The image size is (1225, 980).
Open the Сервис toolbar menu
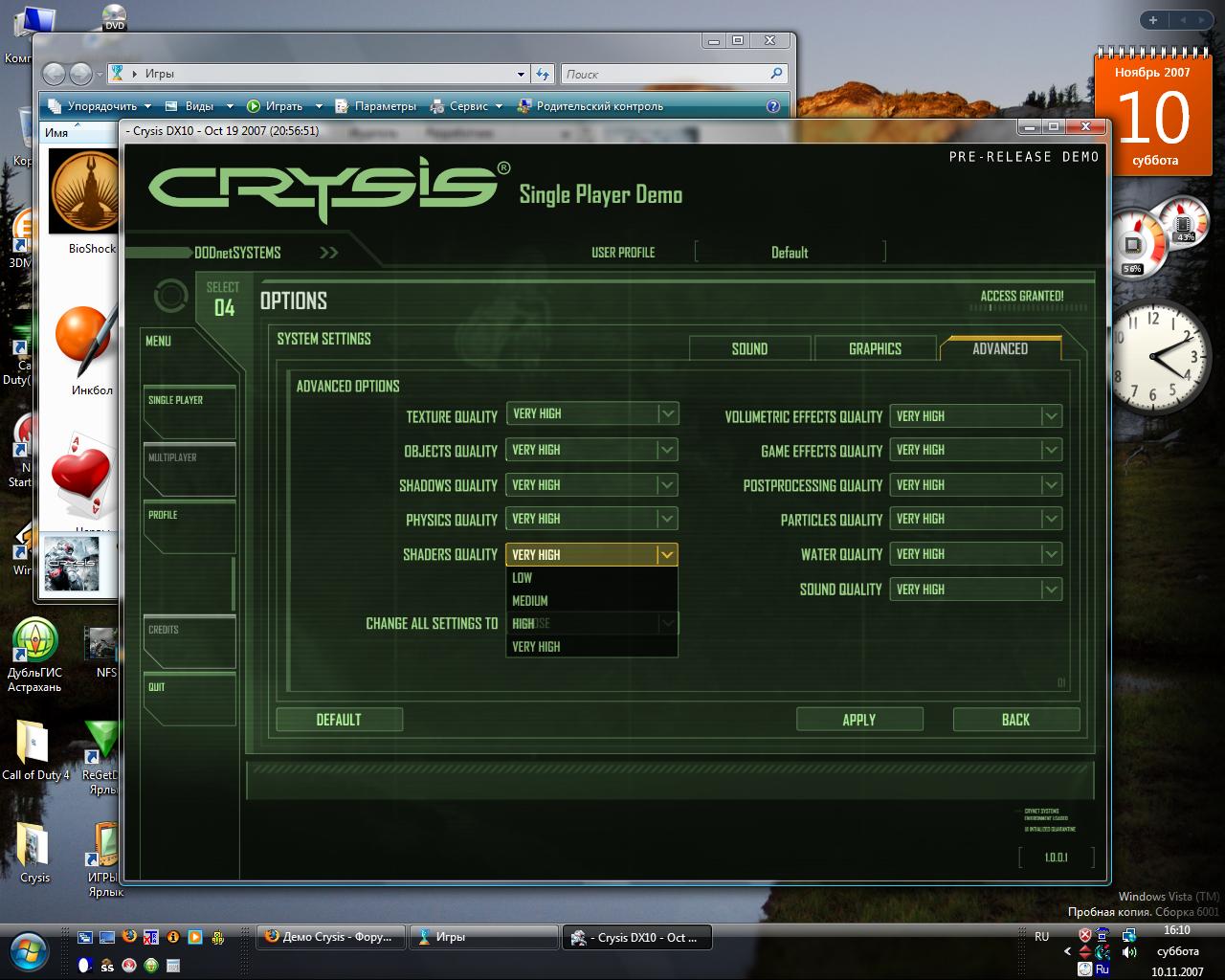[x=468, y=106]
